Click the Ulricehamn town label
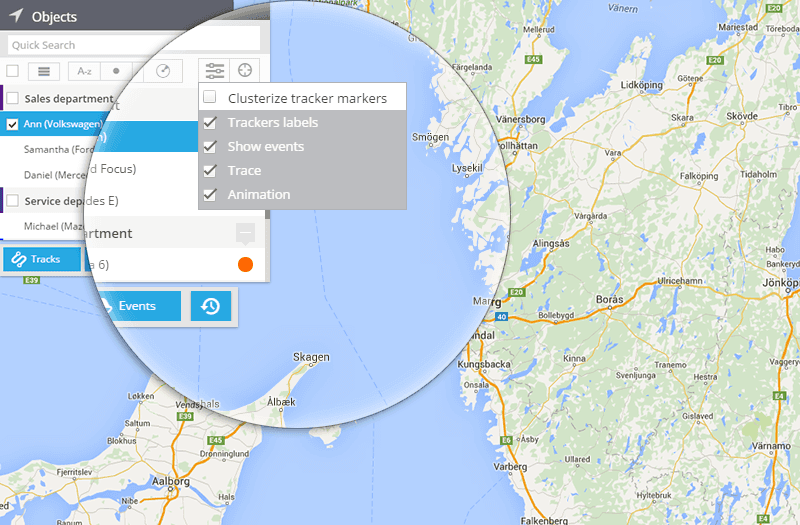The height and width of the screenshot is (525, 800). coord(680,281)
